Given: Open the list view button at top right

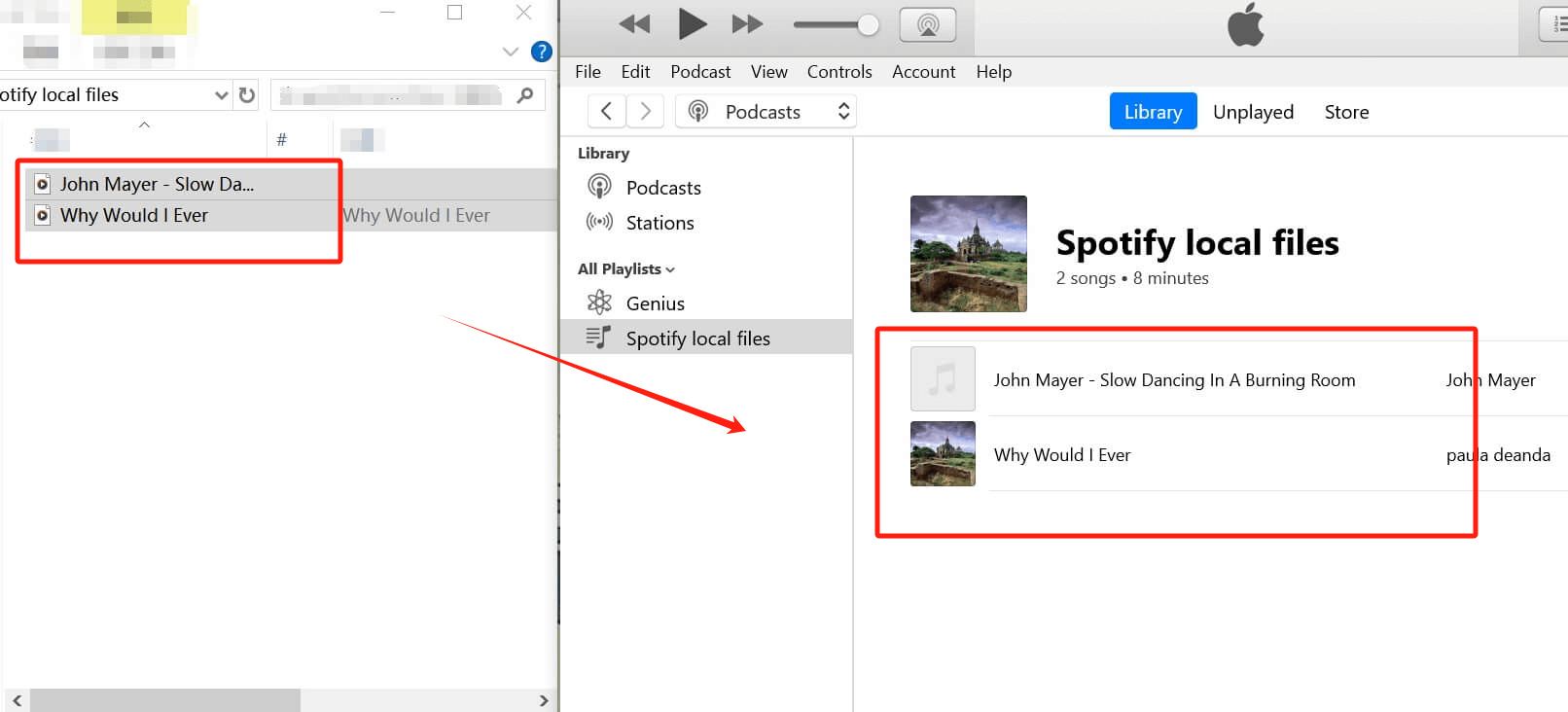Looking at the screenshot, I should pos(1554,24).
